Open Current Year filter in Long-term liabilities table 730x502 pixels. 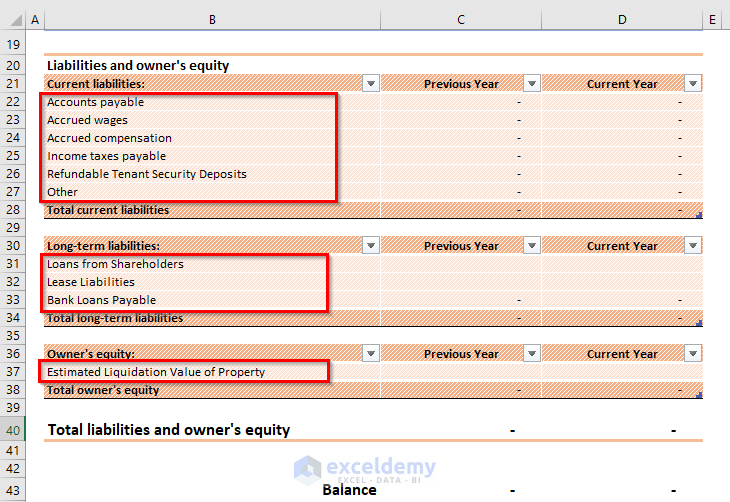[693, 245]
